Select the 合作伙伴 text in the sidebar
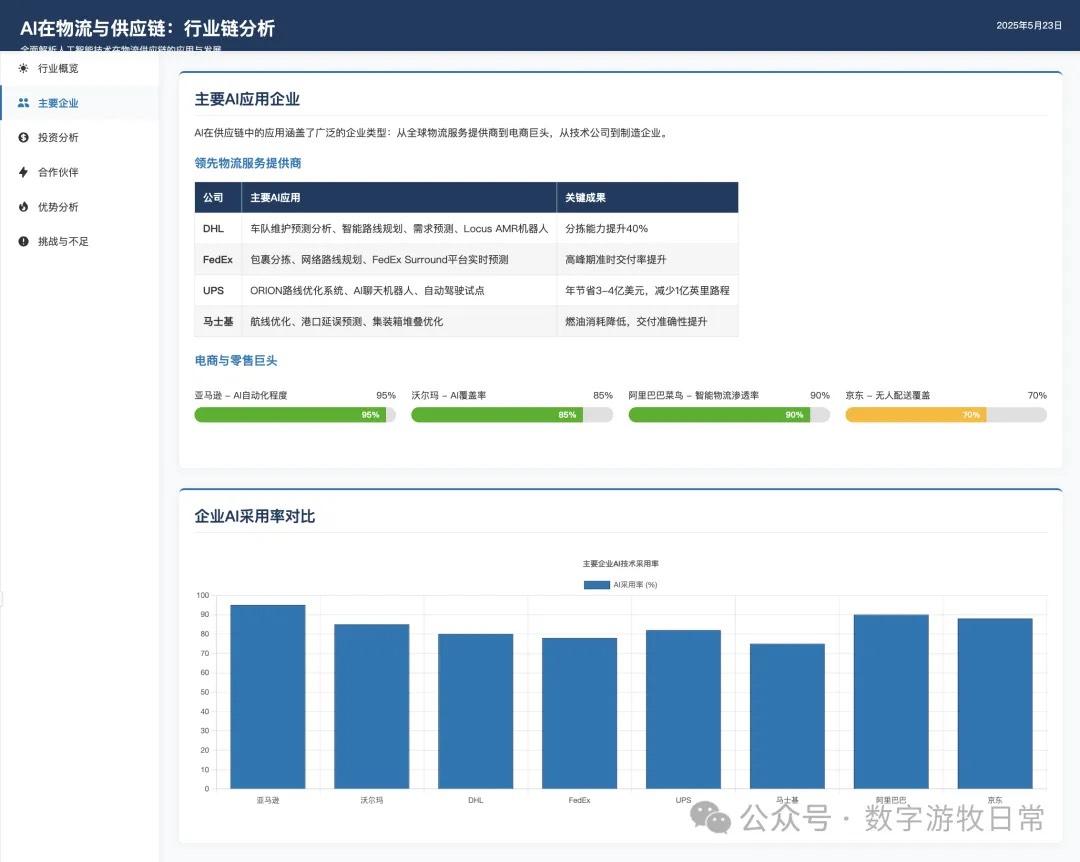This screenshot has height=862, width=1080. (58, 172)
